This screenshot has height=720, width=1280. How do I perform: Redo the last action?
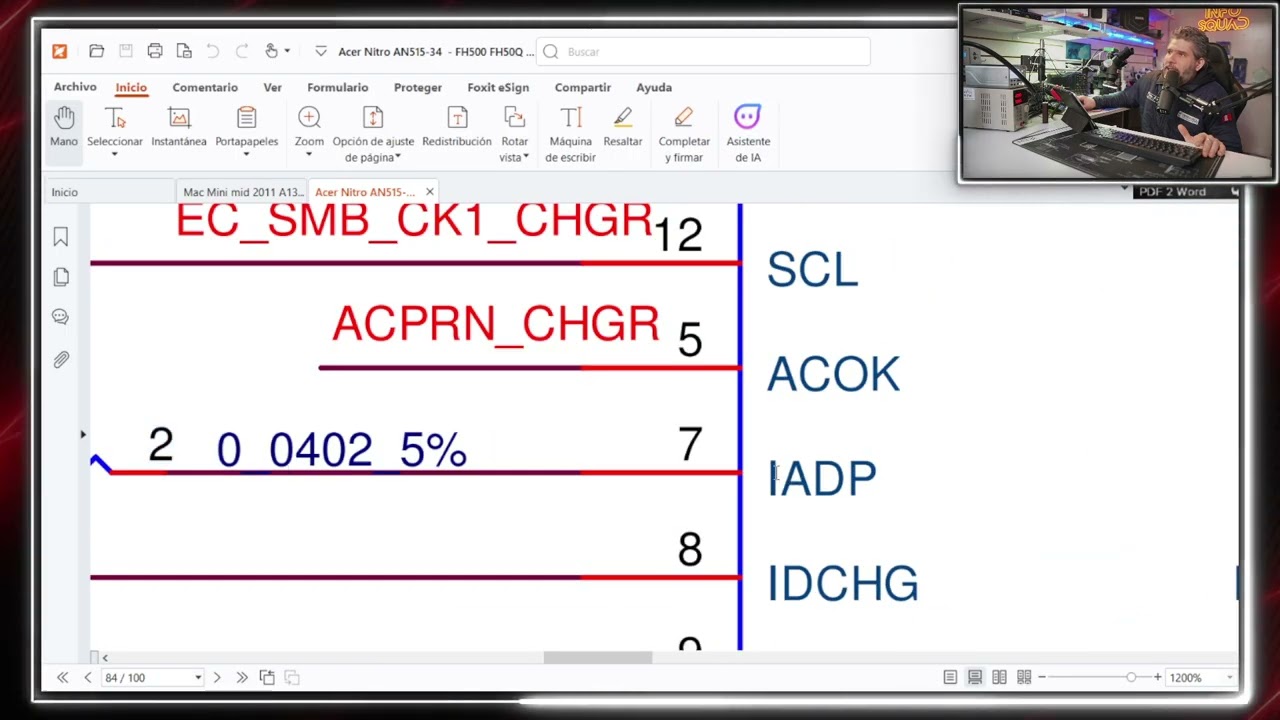242,51
